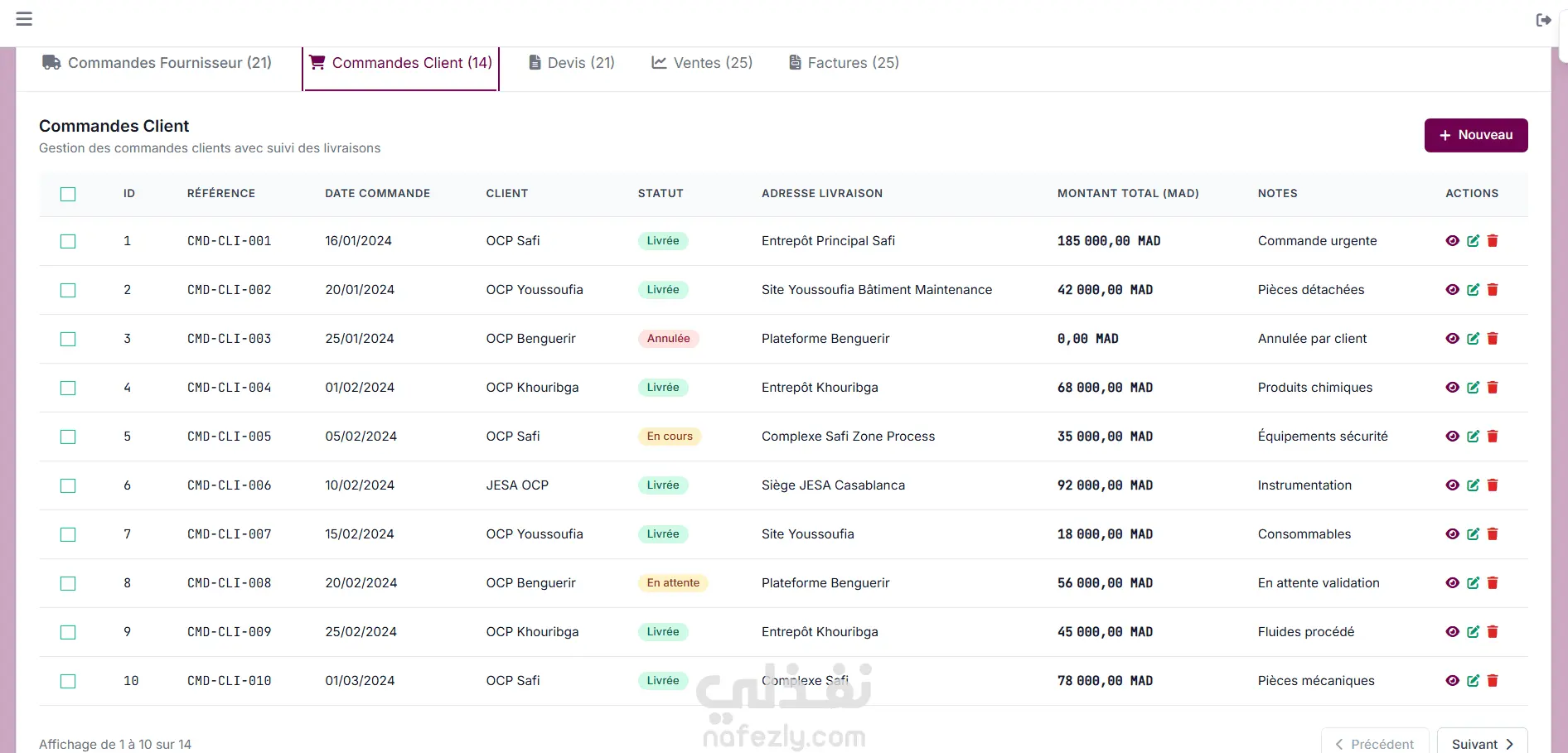This screenshot has height=753, width=1568.
Task: Click the Montant Total (MAD) column header
Action: pos(1128,194)
